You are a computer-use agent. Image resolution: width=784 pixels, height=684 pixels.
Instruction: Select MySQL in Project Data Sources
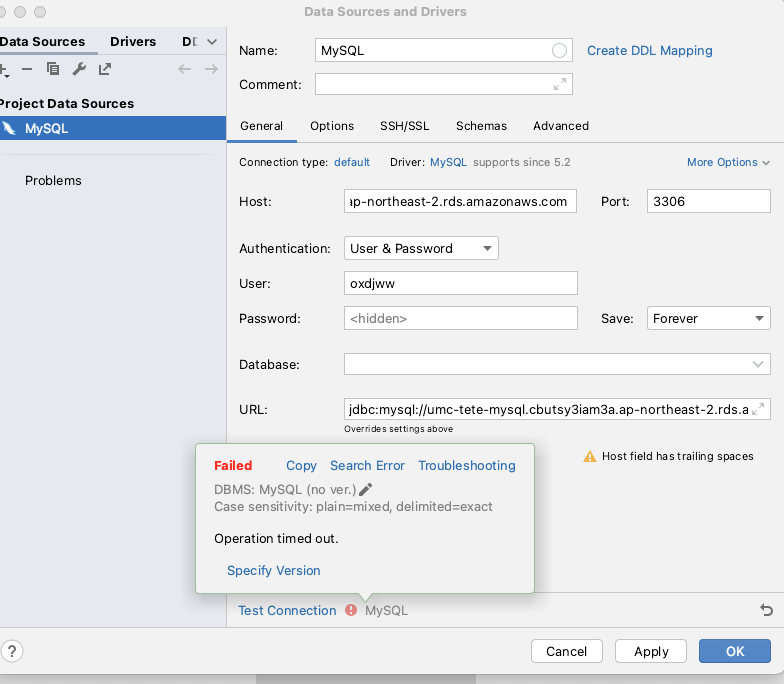click(113, 128)
